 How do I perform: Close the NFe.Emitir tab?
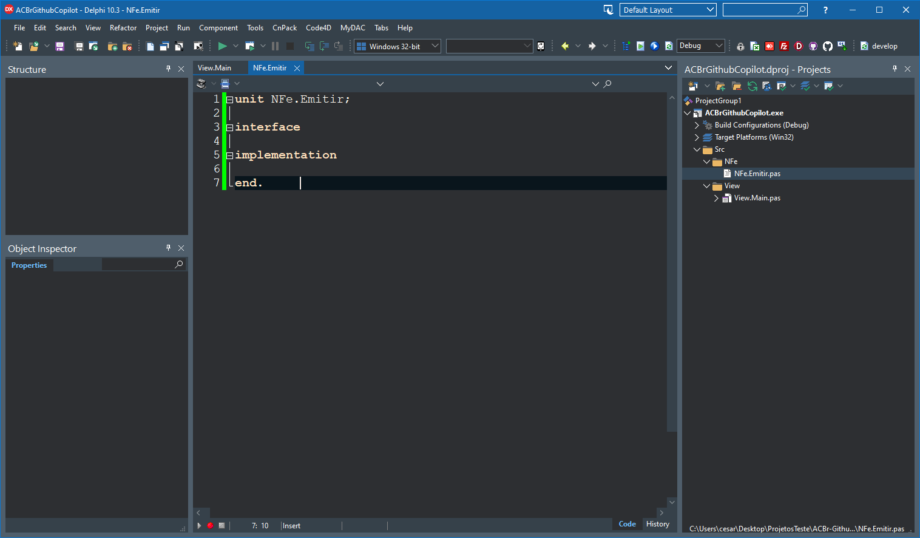pyautogui.click(x=297, y=68)
